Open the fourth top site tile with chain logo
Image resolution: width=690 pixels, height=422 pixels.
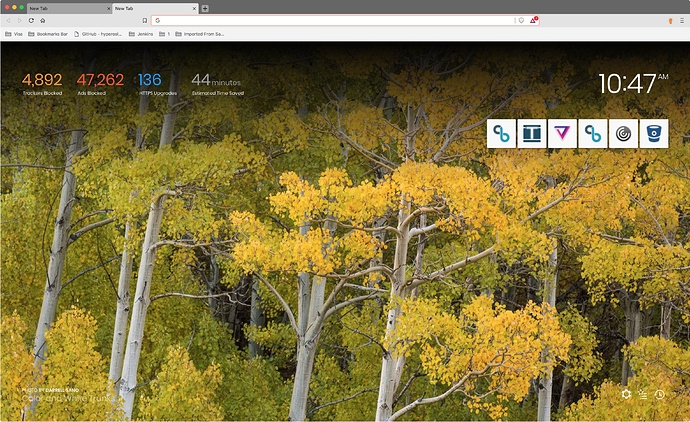tap(593, 133)
